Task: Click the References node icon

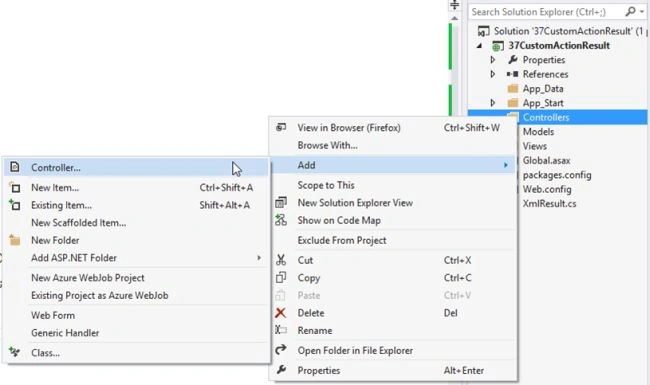Action: click(x=512, y=74)
